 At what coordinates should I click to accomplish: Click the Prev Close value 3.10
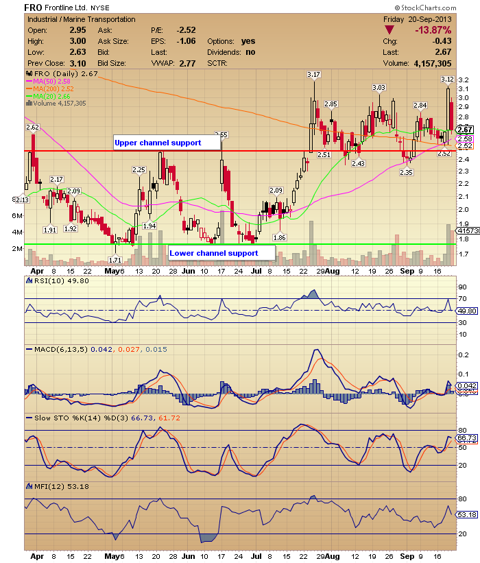click(78, 64)
